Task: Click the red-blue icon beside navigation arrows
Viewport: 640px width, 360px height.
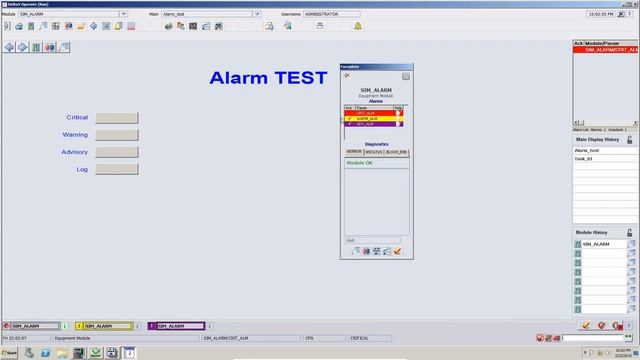Action: 50,47
